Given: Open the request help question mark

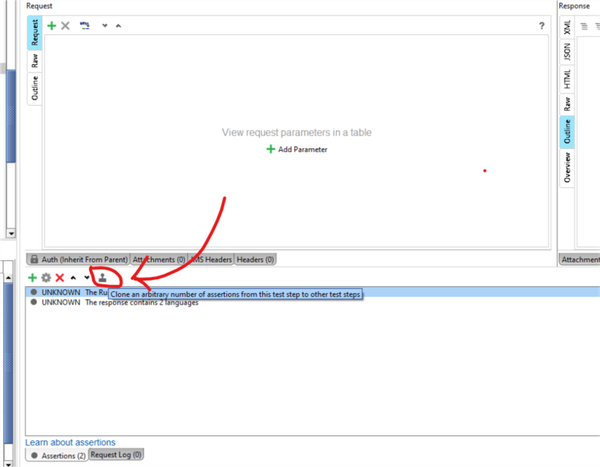Looking at the screenshot, I should [x=541, y=26].
